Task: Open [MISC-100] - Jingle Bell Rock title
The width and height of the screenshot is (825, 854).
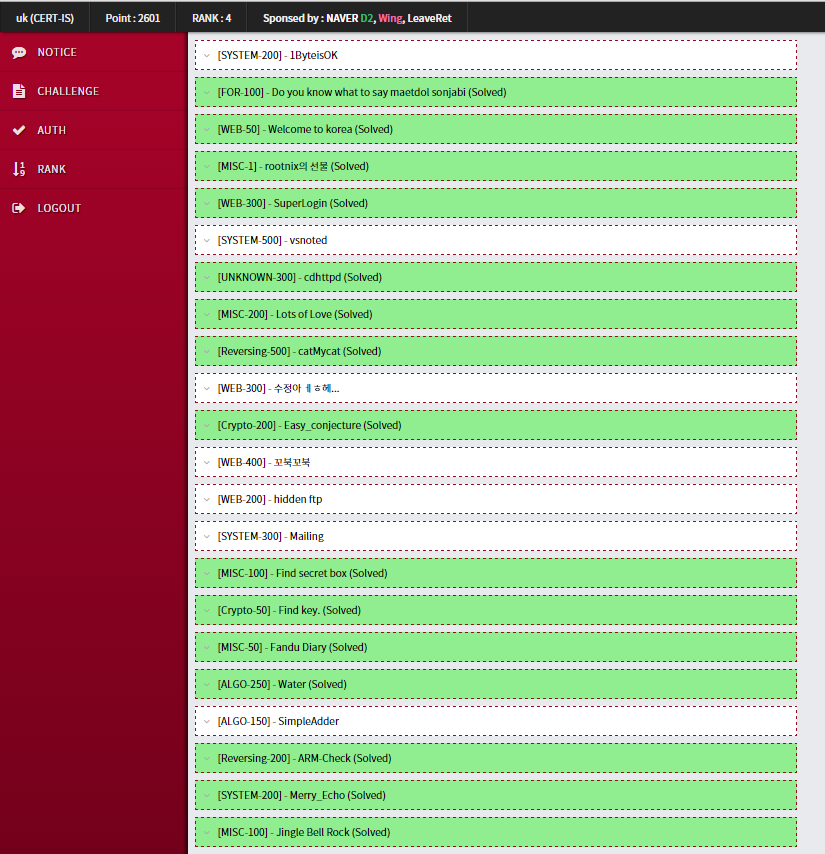Action: click(304, 833)
